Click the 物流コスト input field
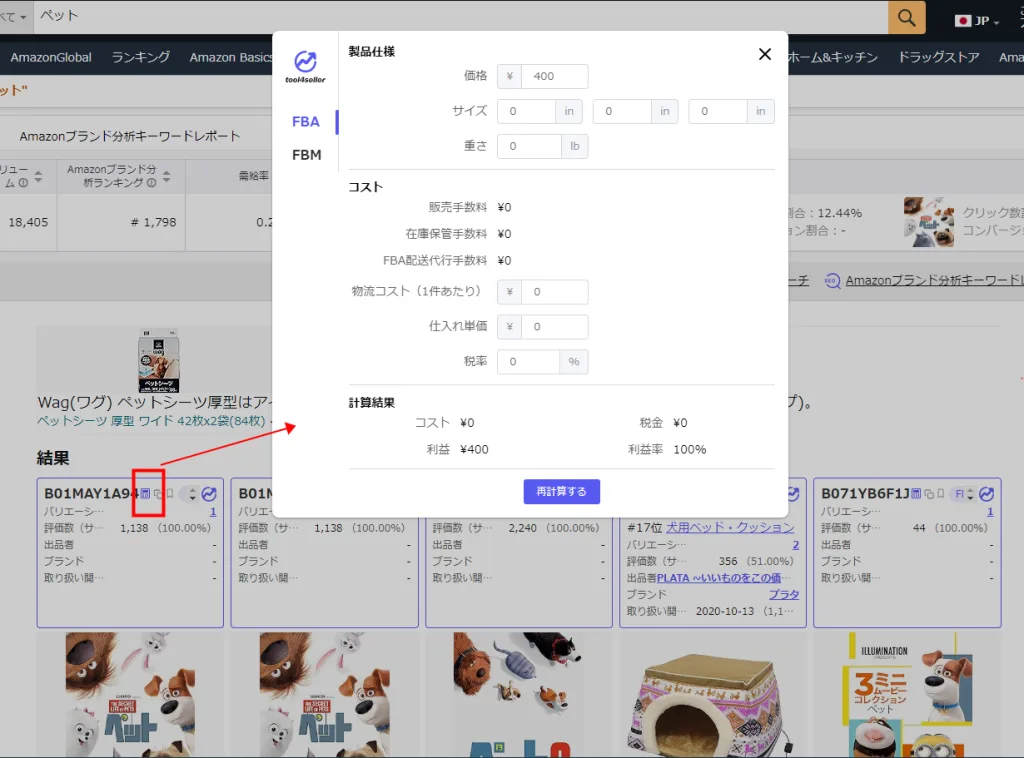Screen dimensions: 1024x758 click(x=554, y=292)
